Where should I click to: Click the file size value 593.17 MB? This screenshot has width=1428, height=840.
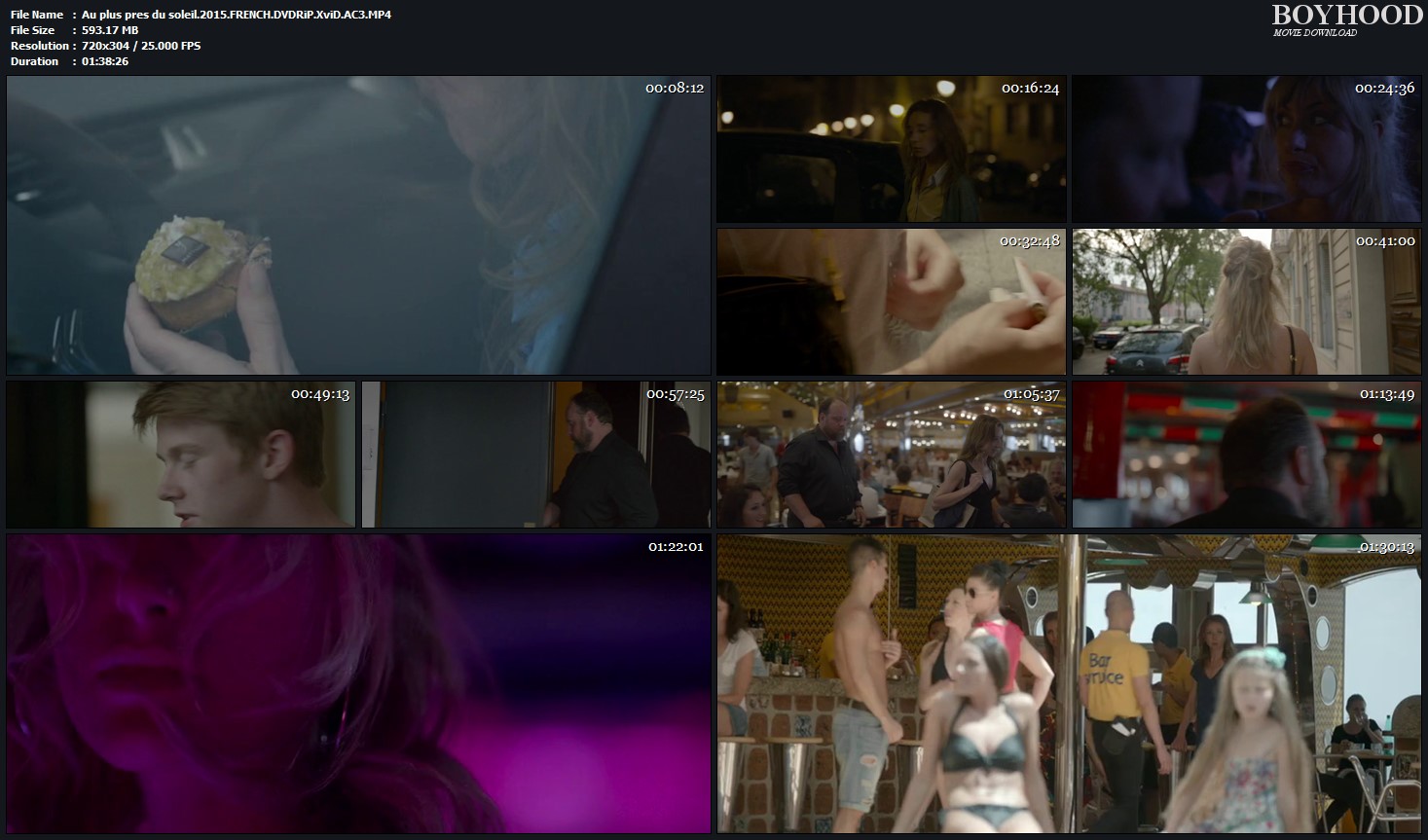(110, 30)
